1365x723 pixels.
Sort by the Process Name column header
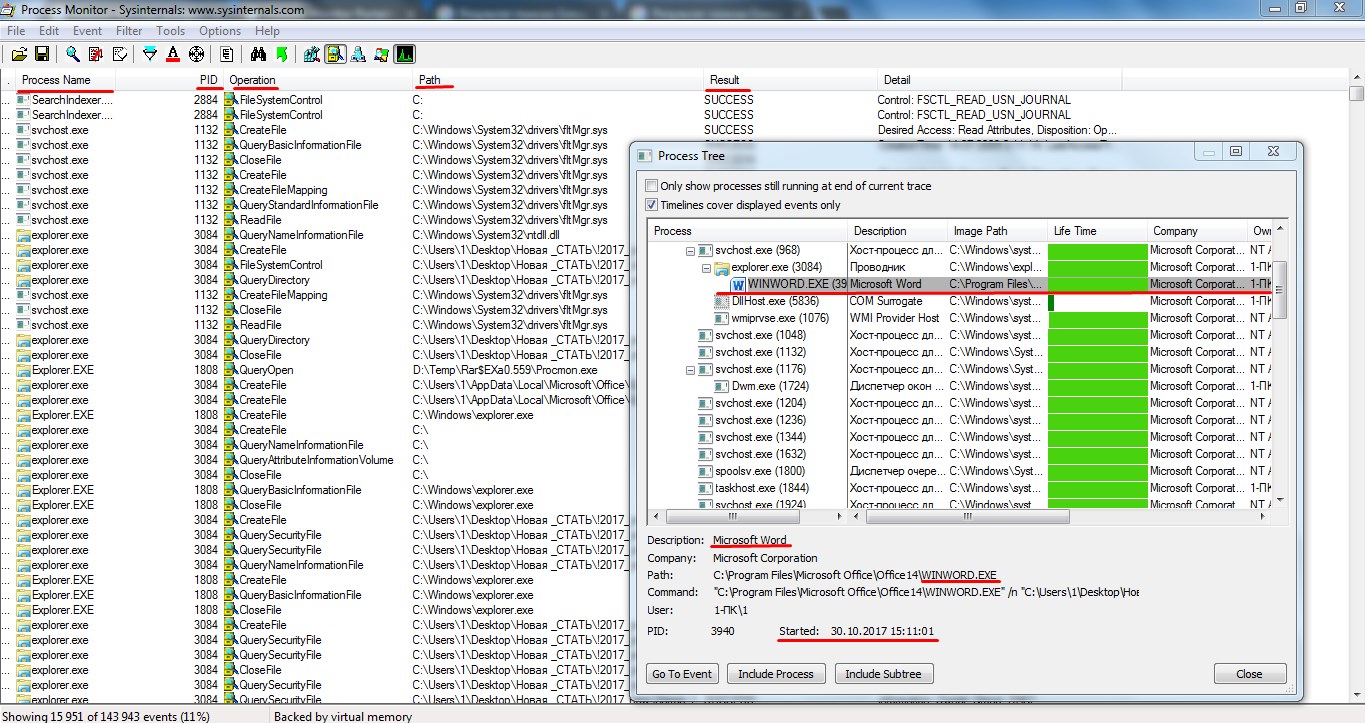coord(66,80)
